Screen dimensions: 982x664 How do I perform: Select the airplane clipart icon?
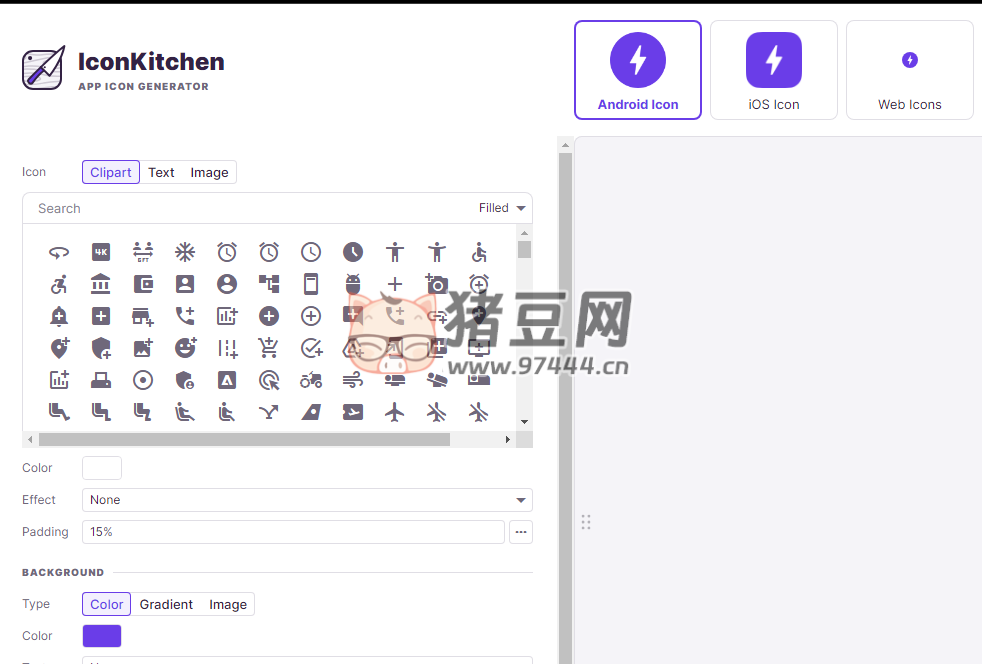click(x=394, y=412)
